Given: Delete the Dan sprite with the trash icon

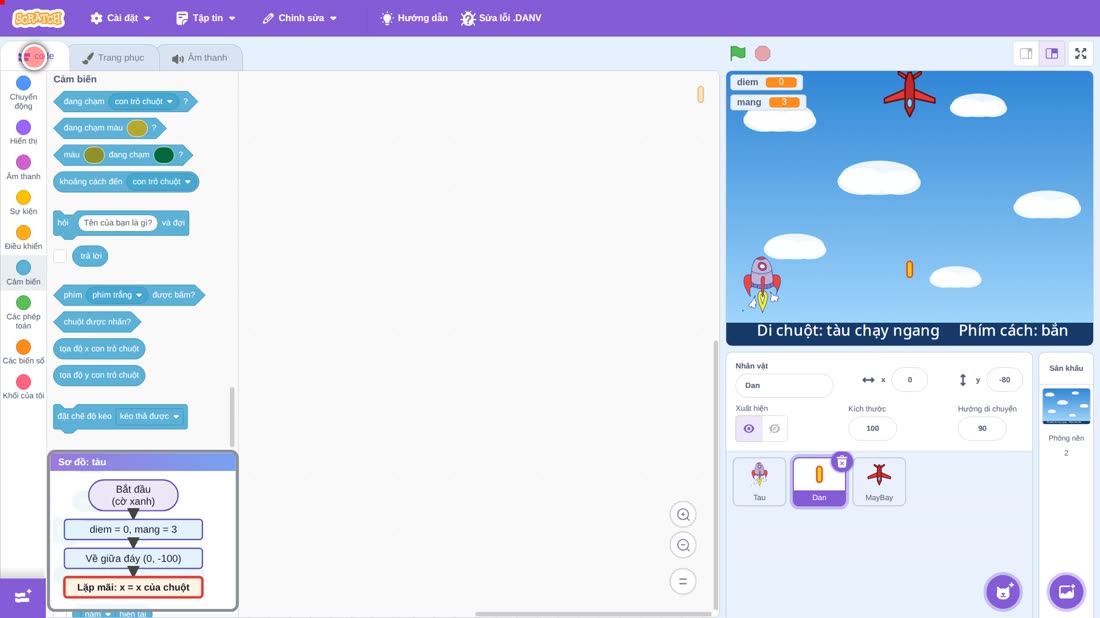Looking at the screenshot, I should coord(841,462).
